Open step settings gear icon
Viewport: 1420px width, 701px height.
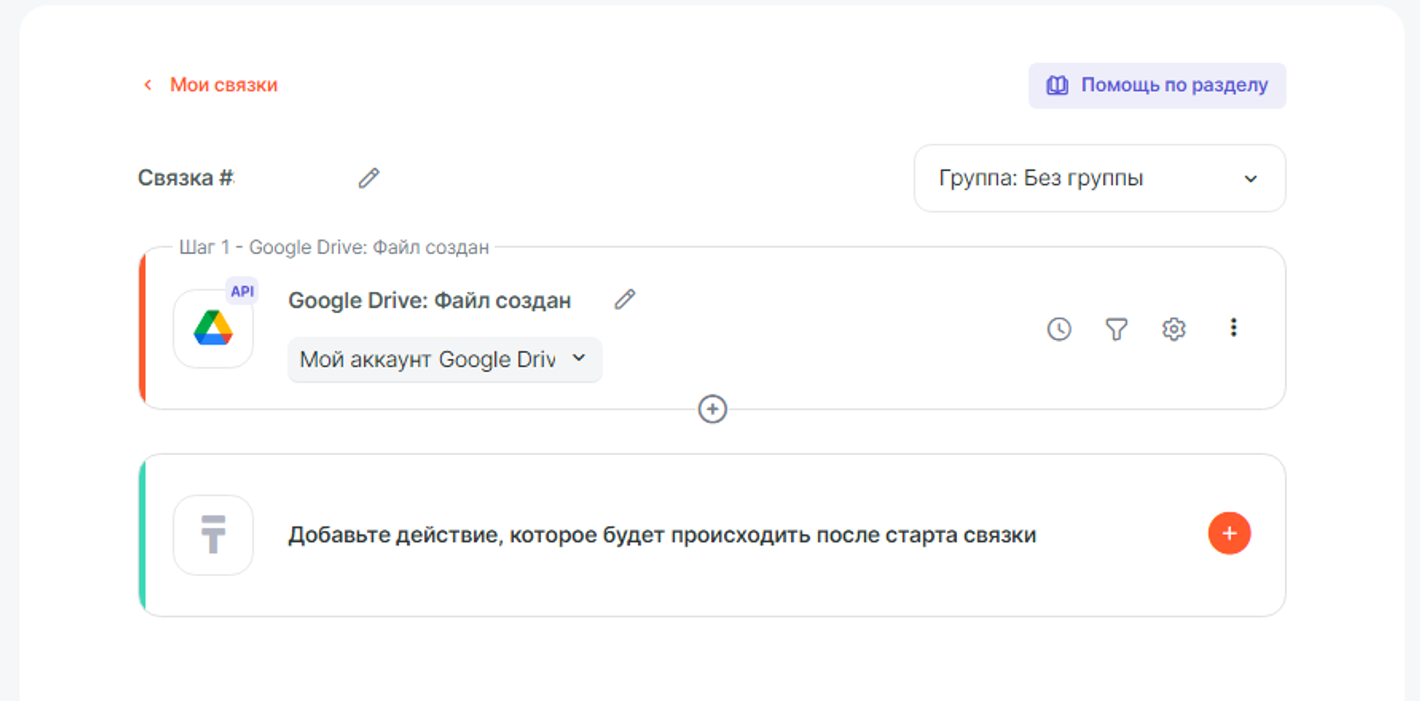1174,328
